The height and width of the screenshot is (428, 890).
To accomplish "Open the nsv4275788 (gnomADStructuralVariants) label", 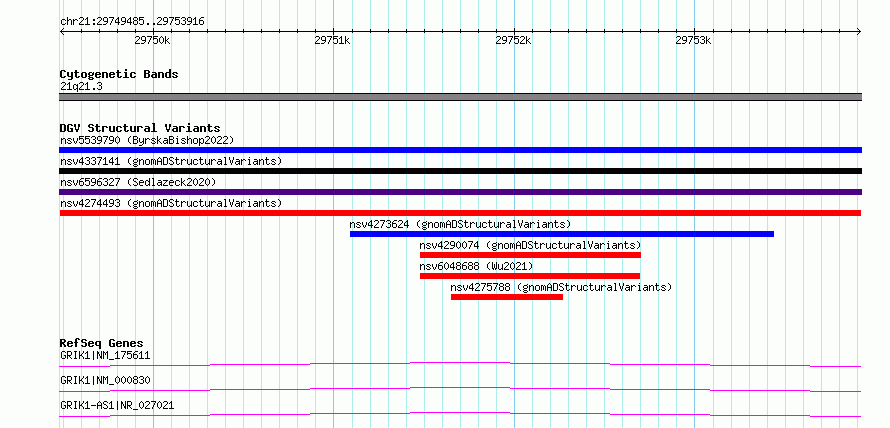I will [561, 287].
